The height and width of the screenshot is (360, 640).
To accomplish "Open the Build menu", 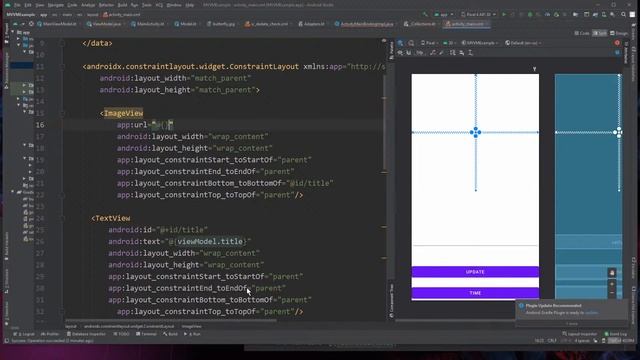I will coord(122,5).
